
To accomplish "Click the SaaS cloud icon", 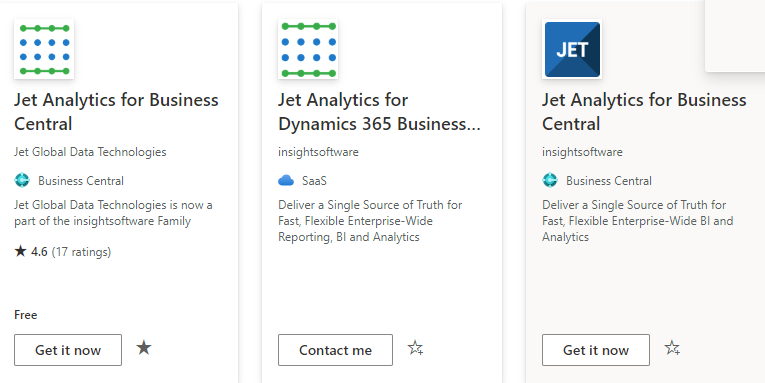I will [x=286, y=181].
